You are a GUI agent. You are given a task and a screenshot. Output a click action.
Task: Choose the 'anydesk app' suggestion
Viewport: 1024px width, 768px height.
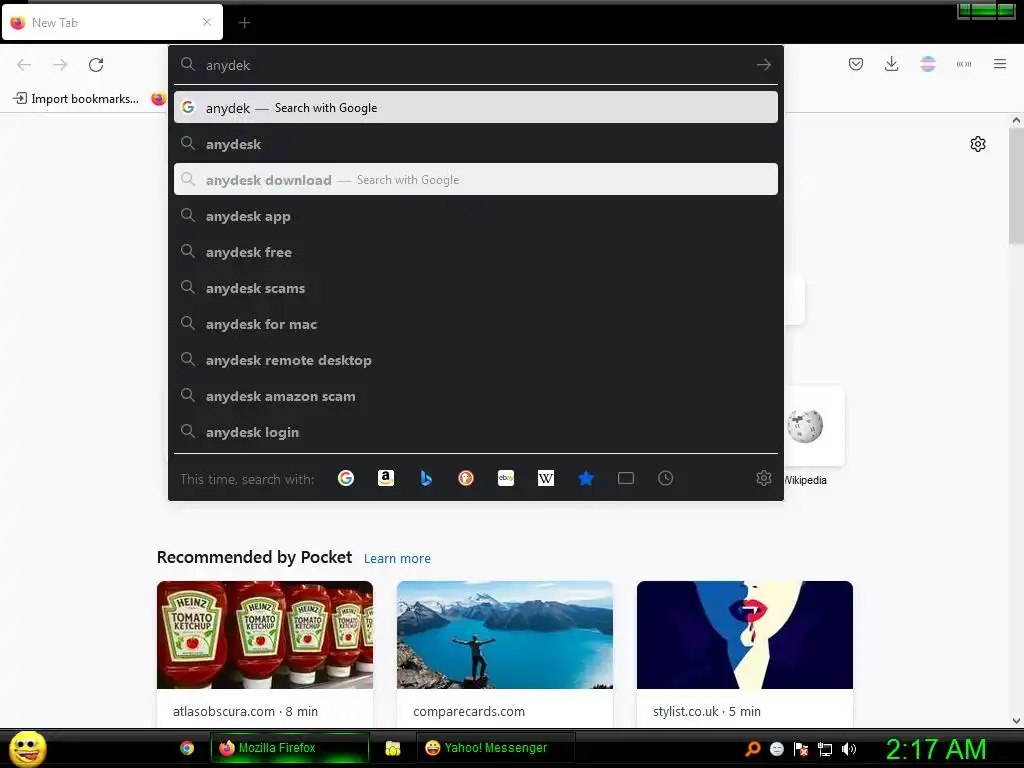coord(475,216)
